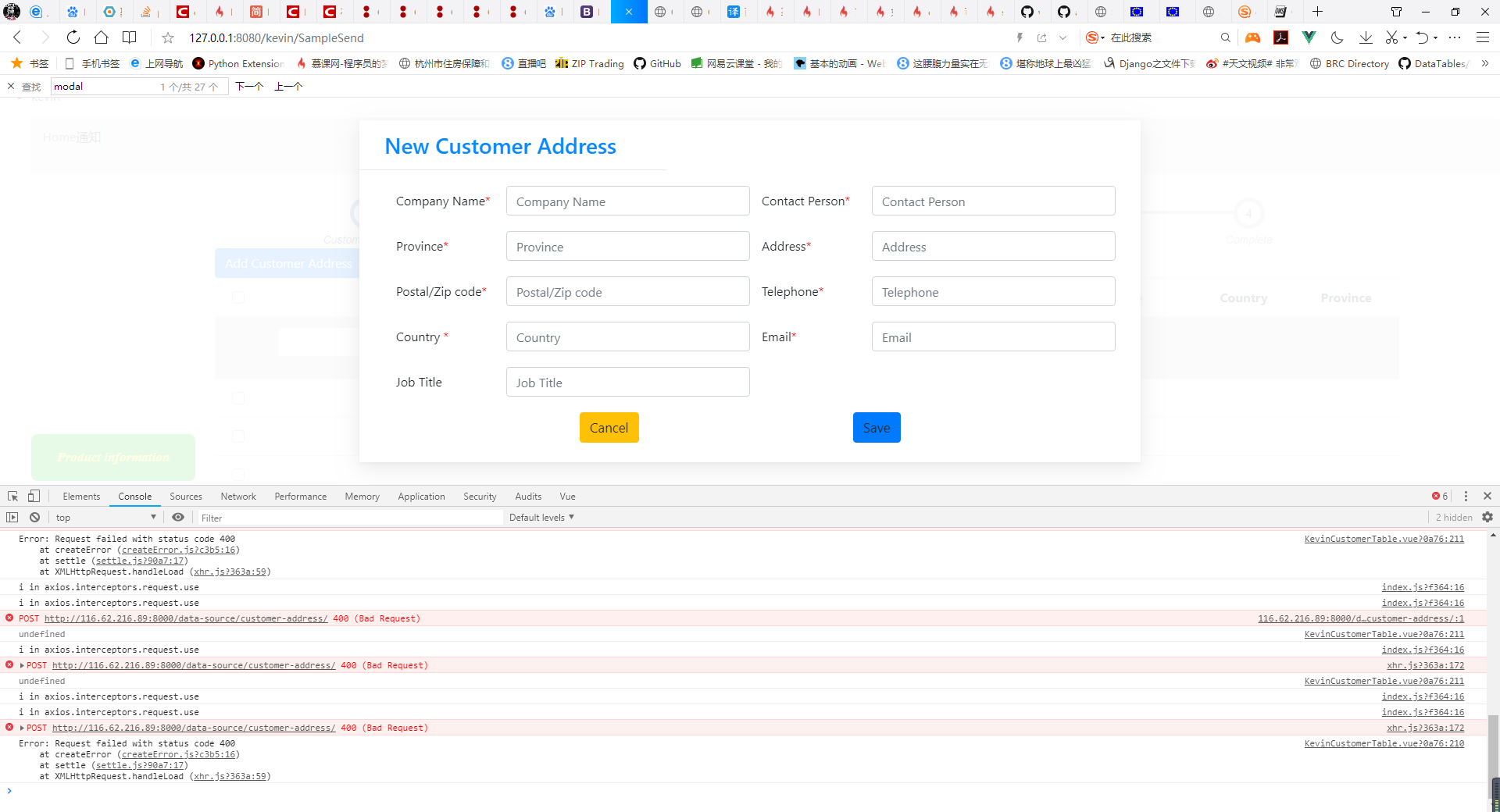Jump to next find result 下一个

pos(249,86)
